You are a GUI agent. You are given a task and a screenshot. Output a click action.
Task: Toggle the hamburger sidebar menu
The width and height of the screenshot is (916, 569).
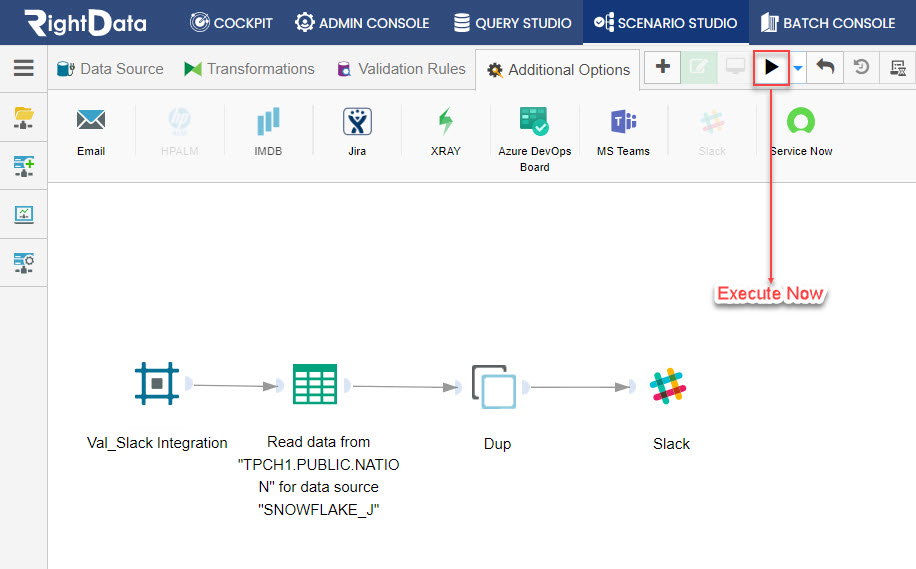[x=23, y=68]
